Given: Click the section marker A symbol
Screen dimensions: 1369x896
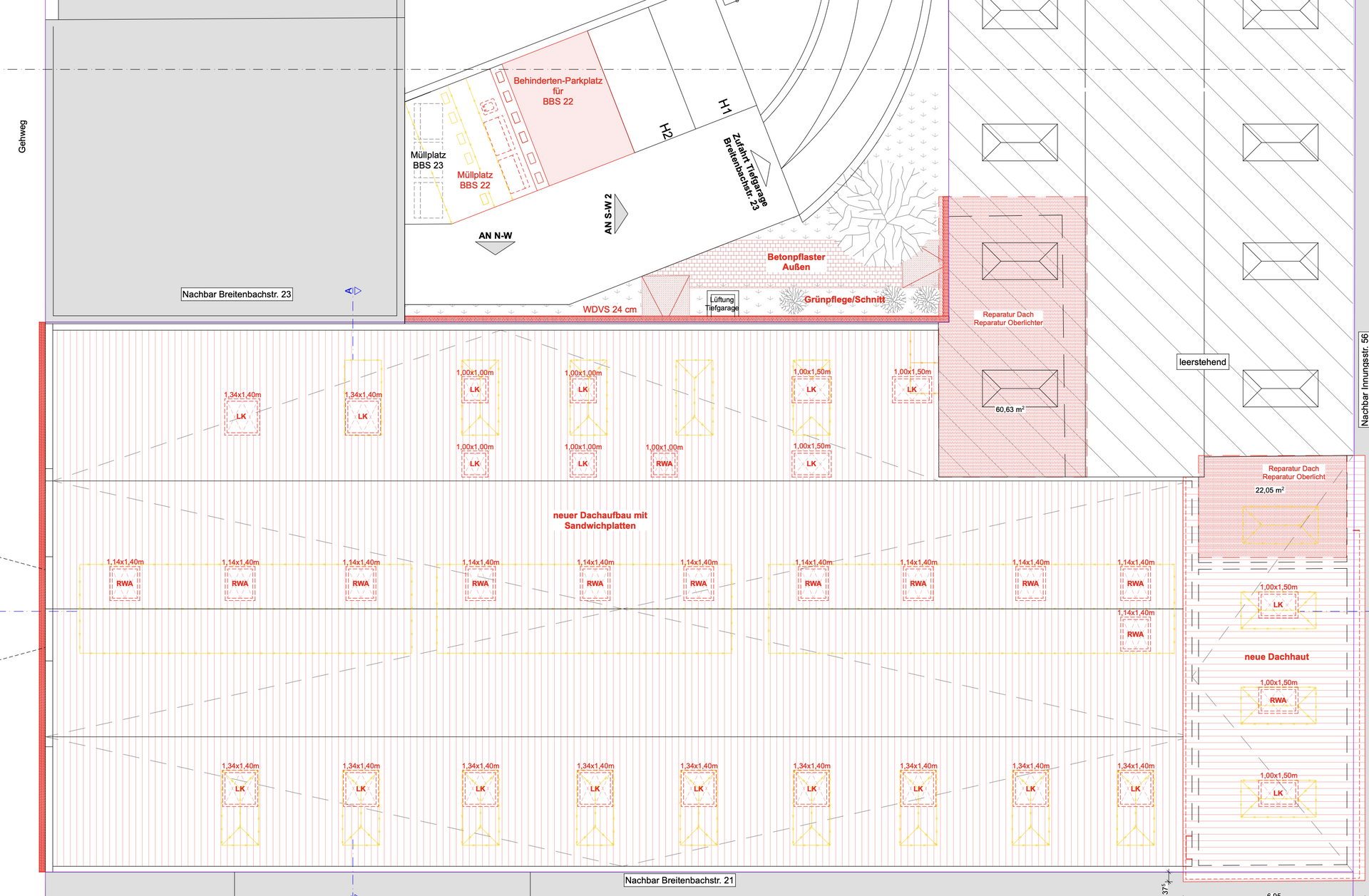Looking at the screenshot, I should 354,291.
